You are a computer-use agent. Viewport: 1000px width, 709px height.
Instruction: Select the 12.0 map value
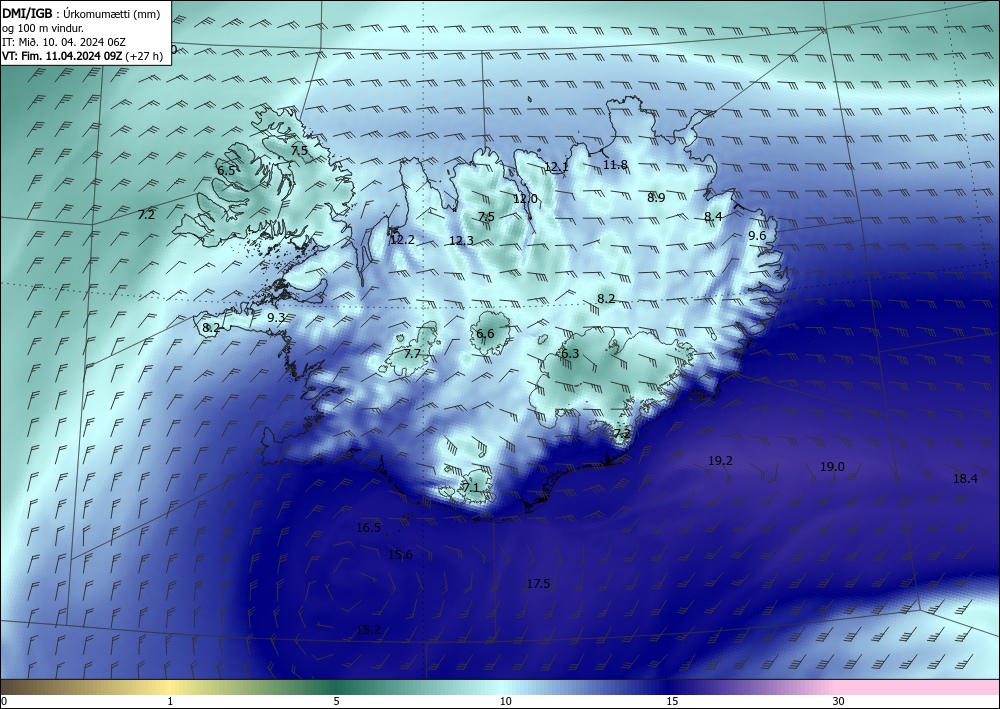pos(525,199)
